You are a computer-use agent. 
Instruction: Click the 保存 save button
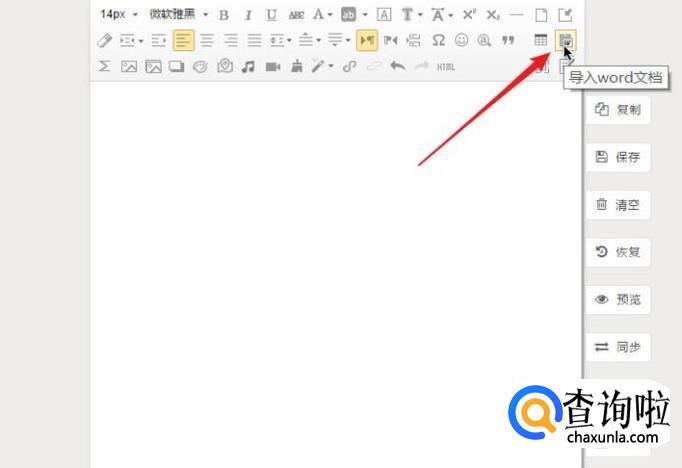(x=618, y=157)
